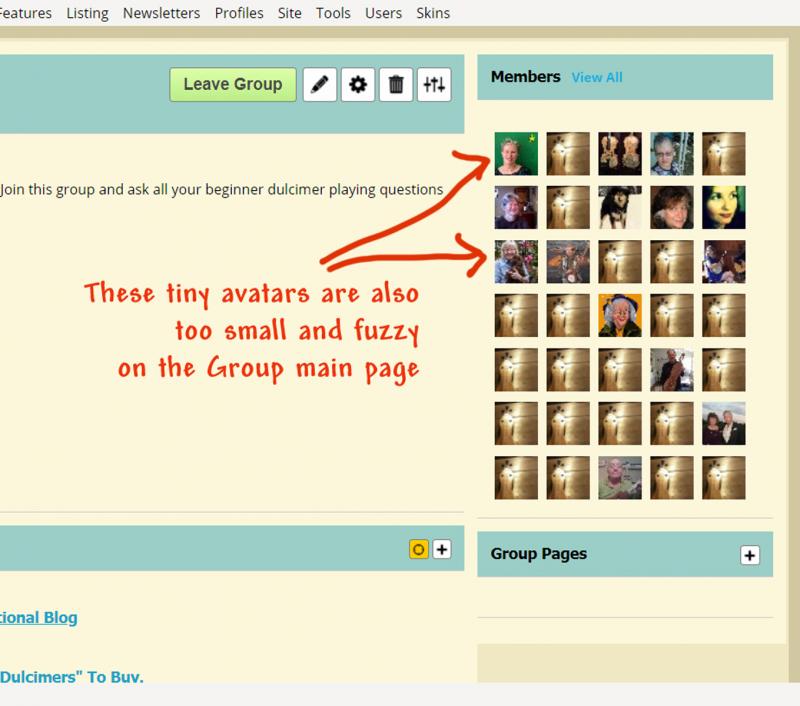Open the Profiles menu
The width and height of the screenshot is (800, 706).
[x=239, y=13]
